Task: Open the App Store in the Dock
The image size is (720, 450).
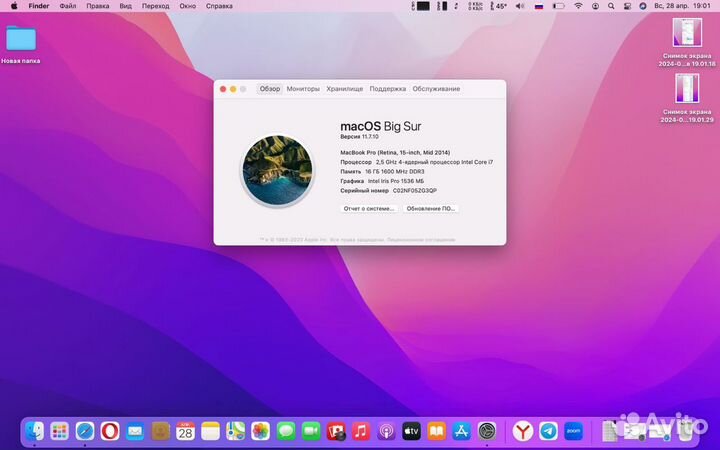Action: click(461, 431)
